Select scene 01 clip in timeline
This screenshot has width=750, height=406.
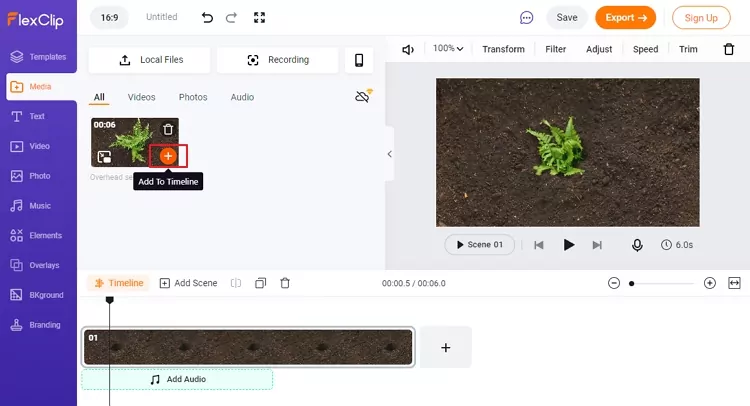click(x=248, y=347)
